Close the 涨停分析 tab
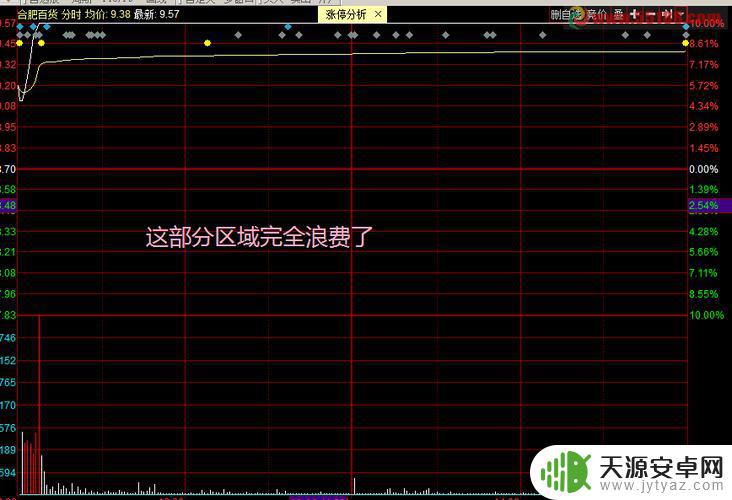 pos(378,14)
